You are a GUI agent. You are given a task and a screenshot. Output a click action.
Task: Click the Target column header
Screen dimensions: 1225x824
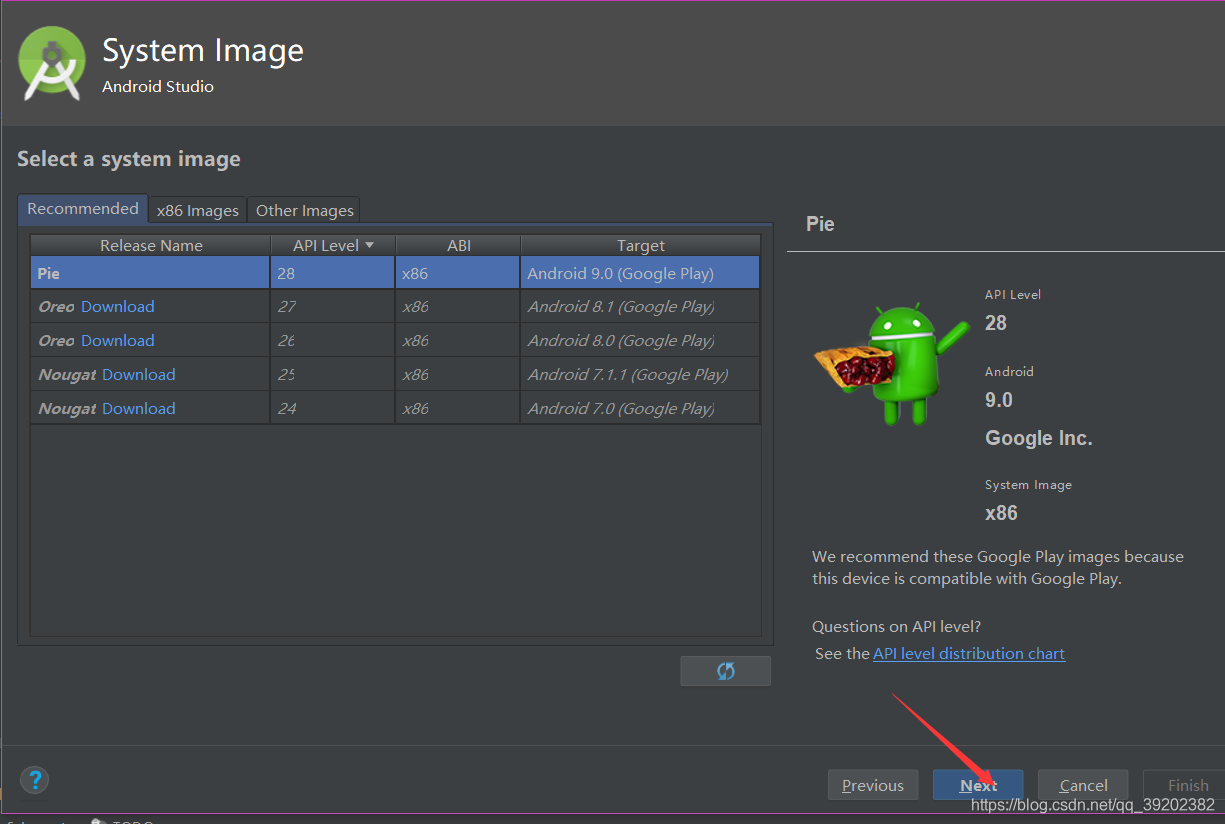click(640, 245)
